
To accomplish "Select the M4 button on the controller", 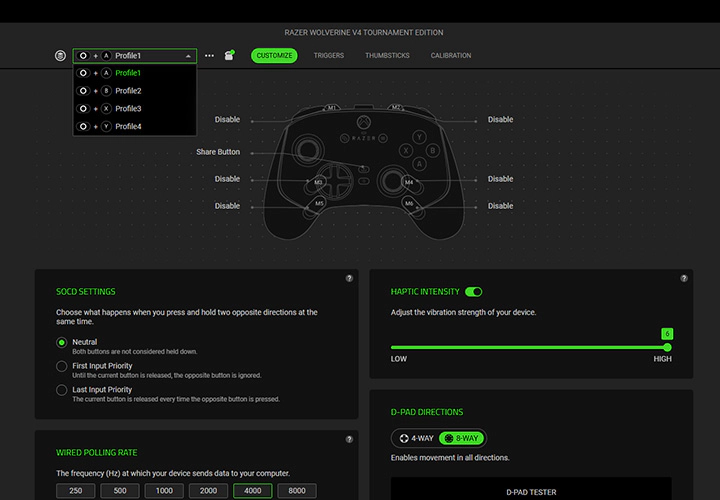I will [409, 183].
